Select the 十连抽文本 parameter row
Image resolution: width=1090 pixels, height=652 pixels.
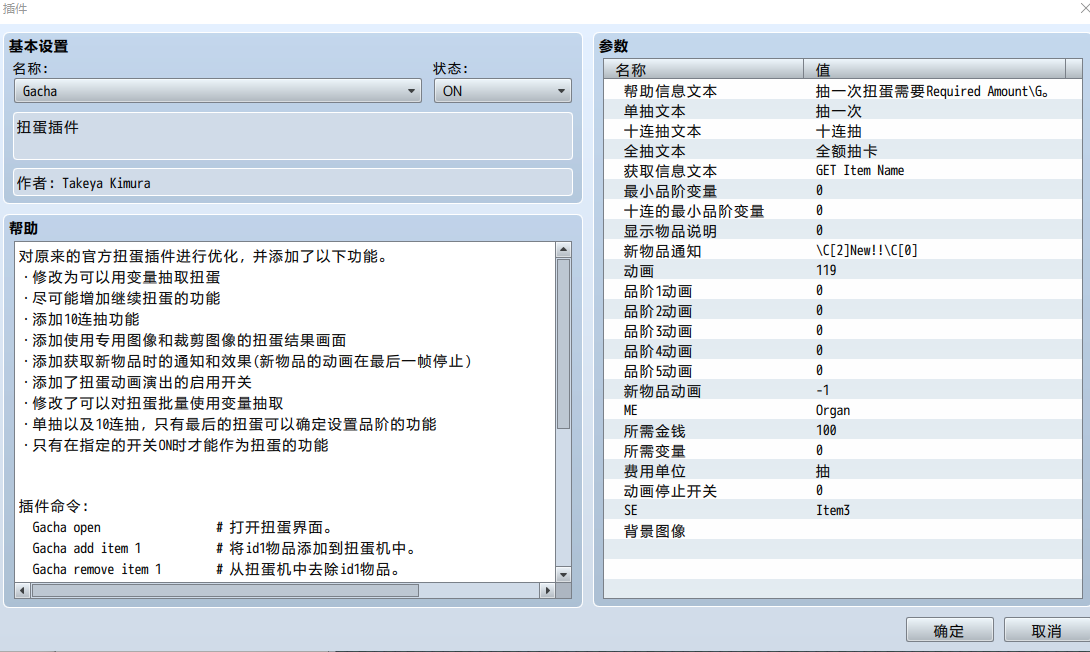pyautogui.click(x=843, y=131)
